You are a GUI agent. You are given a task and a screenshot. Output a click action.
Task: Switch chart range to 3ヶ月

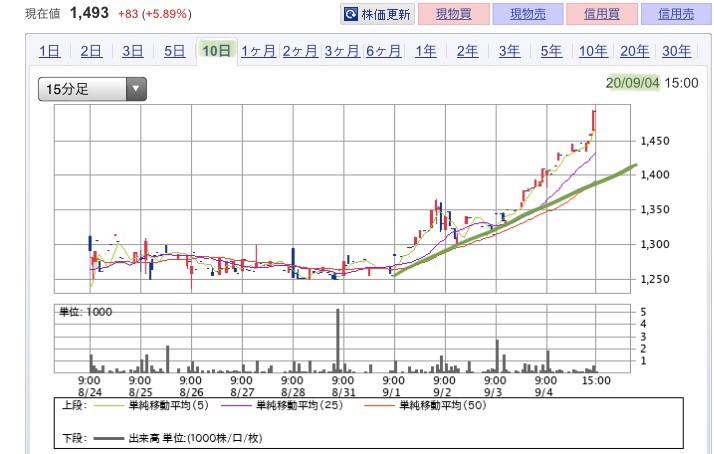pyautogui.click(x=342, y=51)
